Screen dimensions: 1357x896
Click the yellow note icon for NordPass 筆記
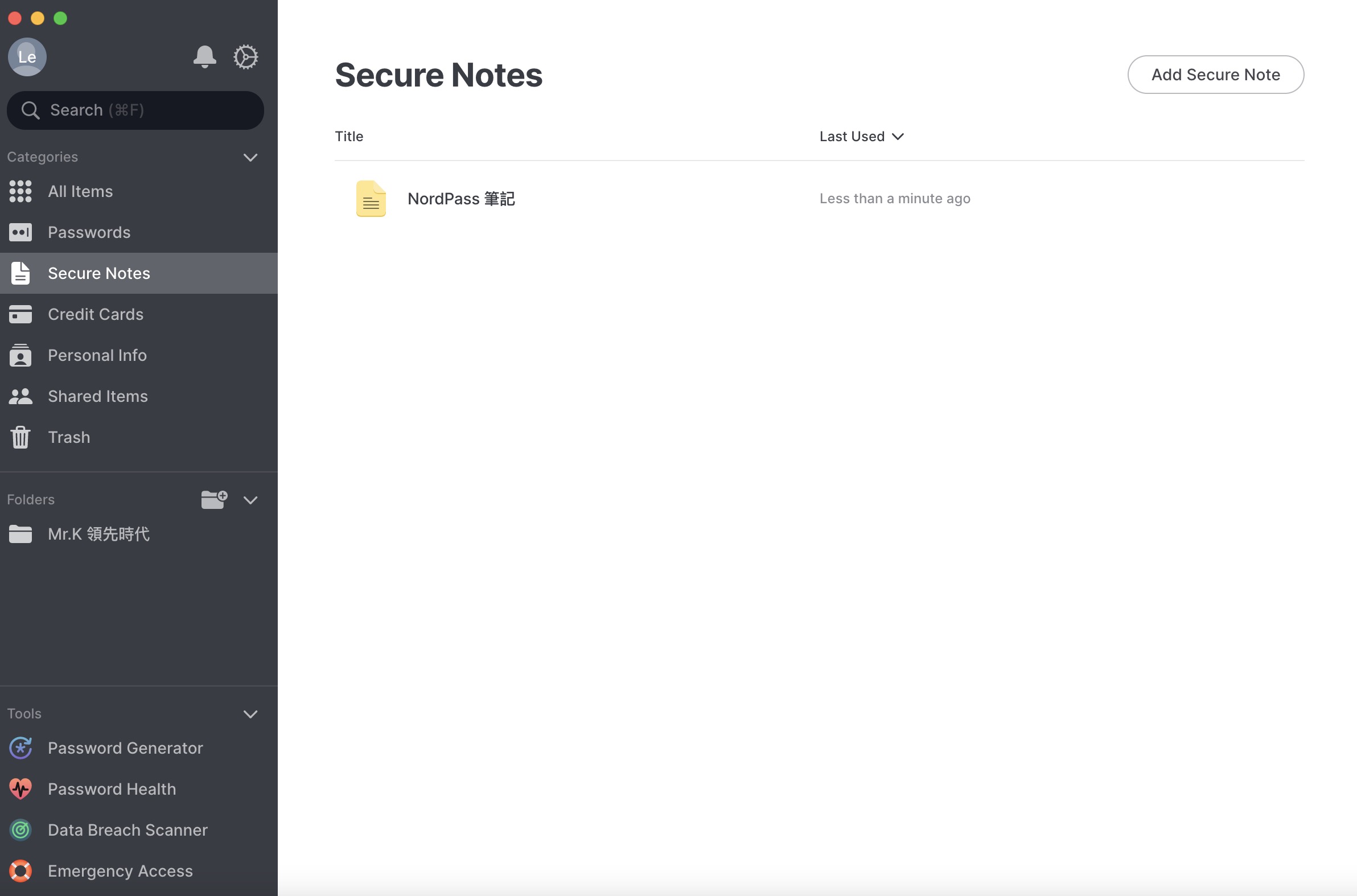pyautogui.click(x=371, y=198)
